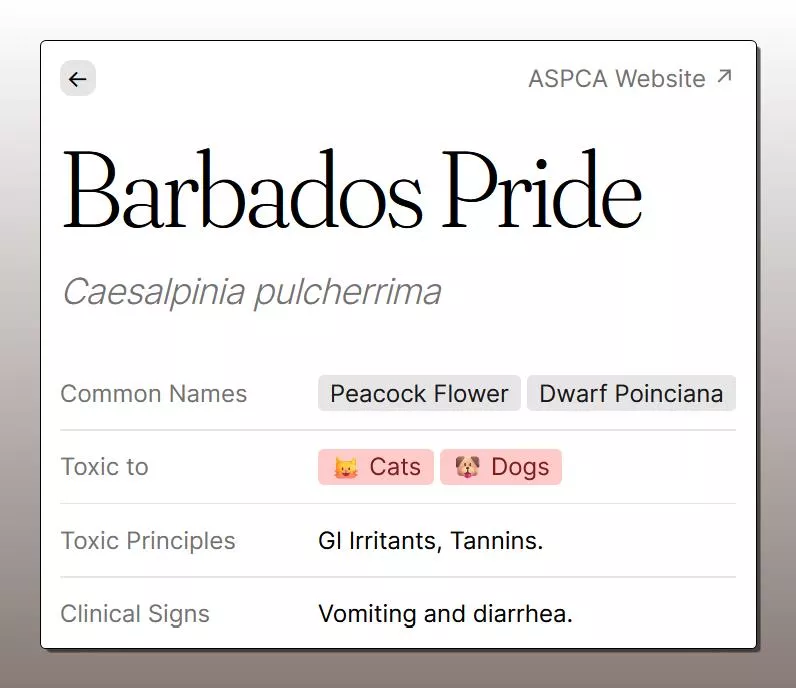Click the cat emoji icon

coord(346,467)
